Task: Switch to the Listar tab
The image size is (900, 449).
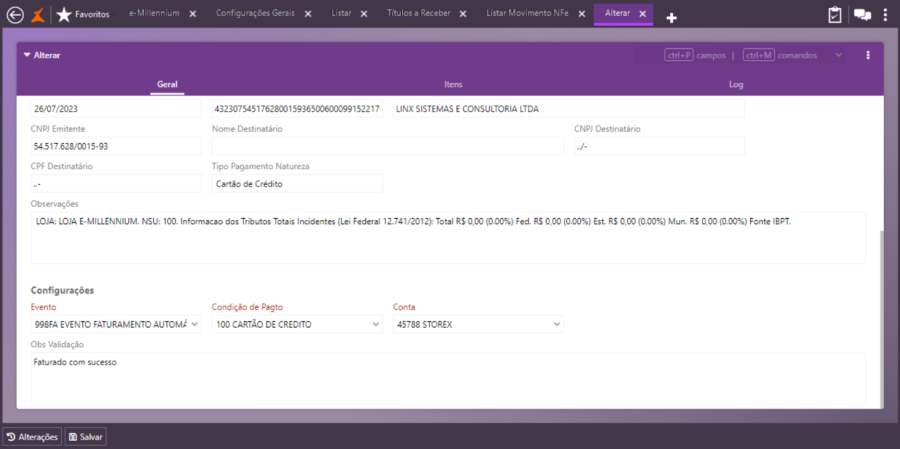Action: tap(342, 13)
